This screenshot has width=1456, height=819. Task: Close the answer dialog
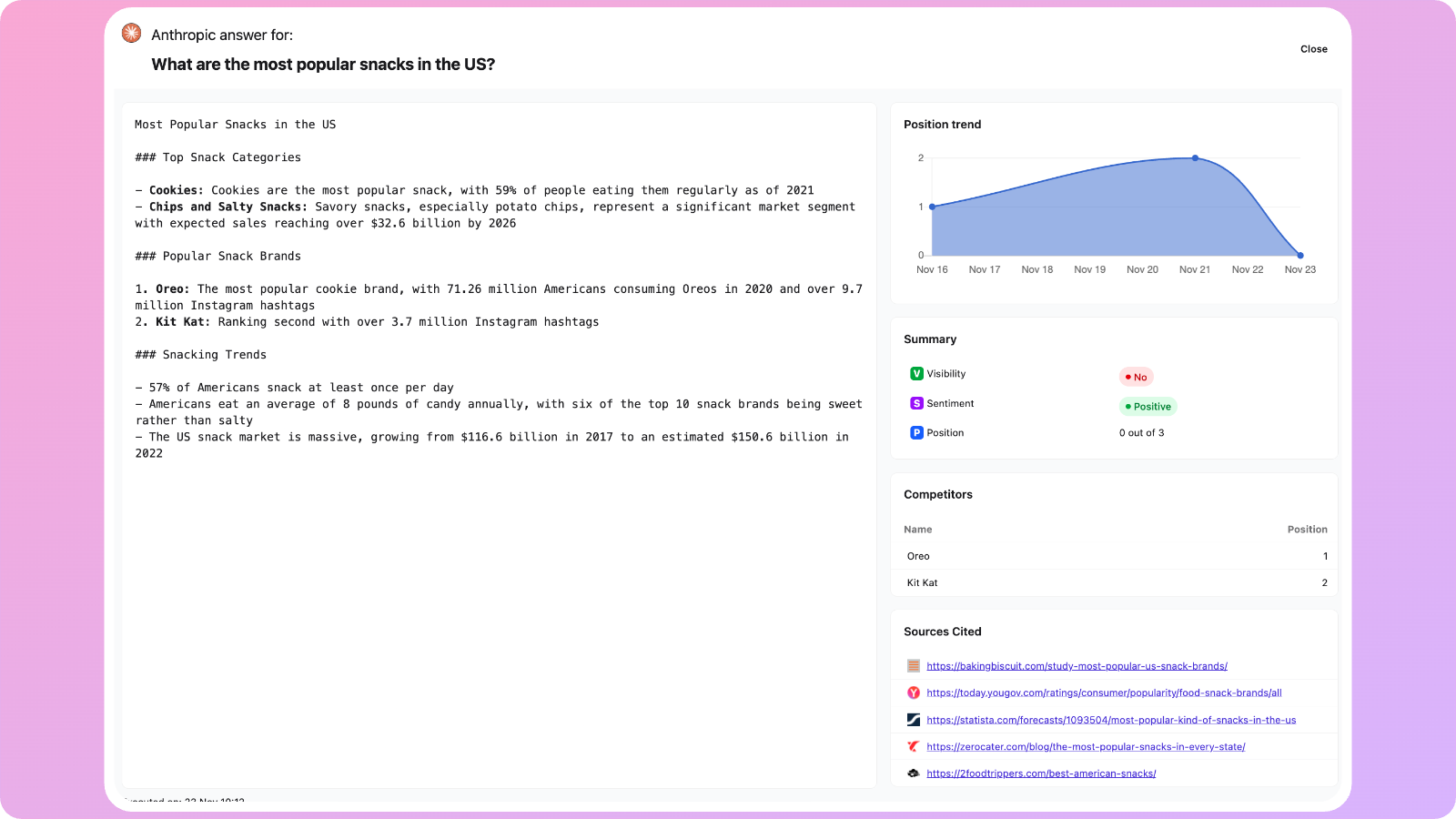pyautogui.click(x=1313, y=49)
